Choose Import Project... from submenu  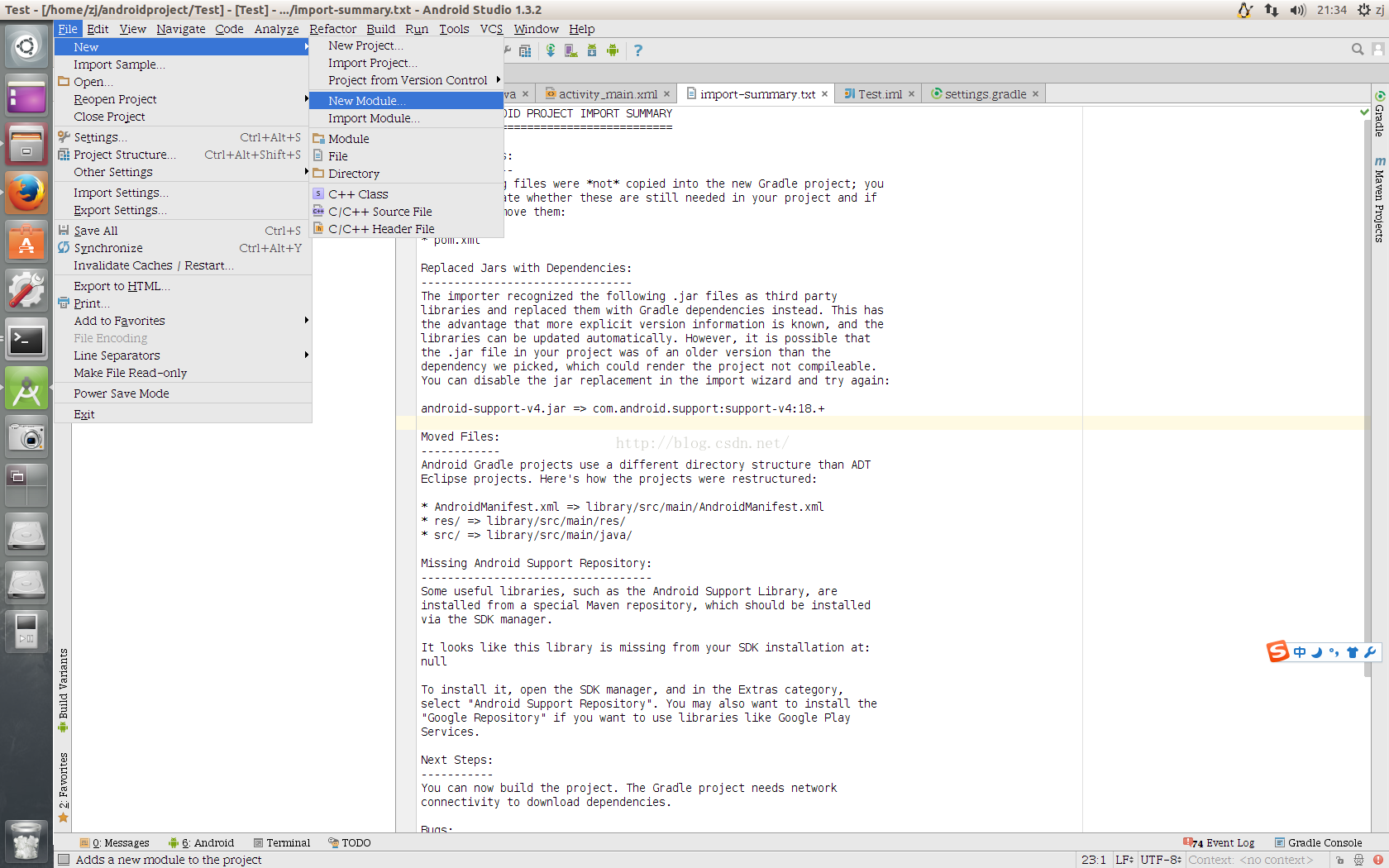pyautogui.click(x=406, y=63)
